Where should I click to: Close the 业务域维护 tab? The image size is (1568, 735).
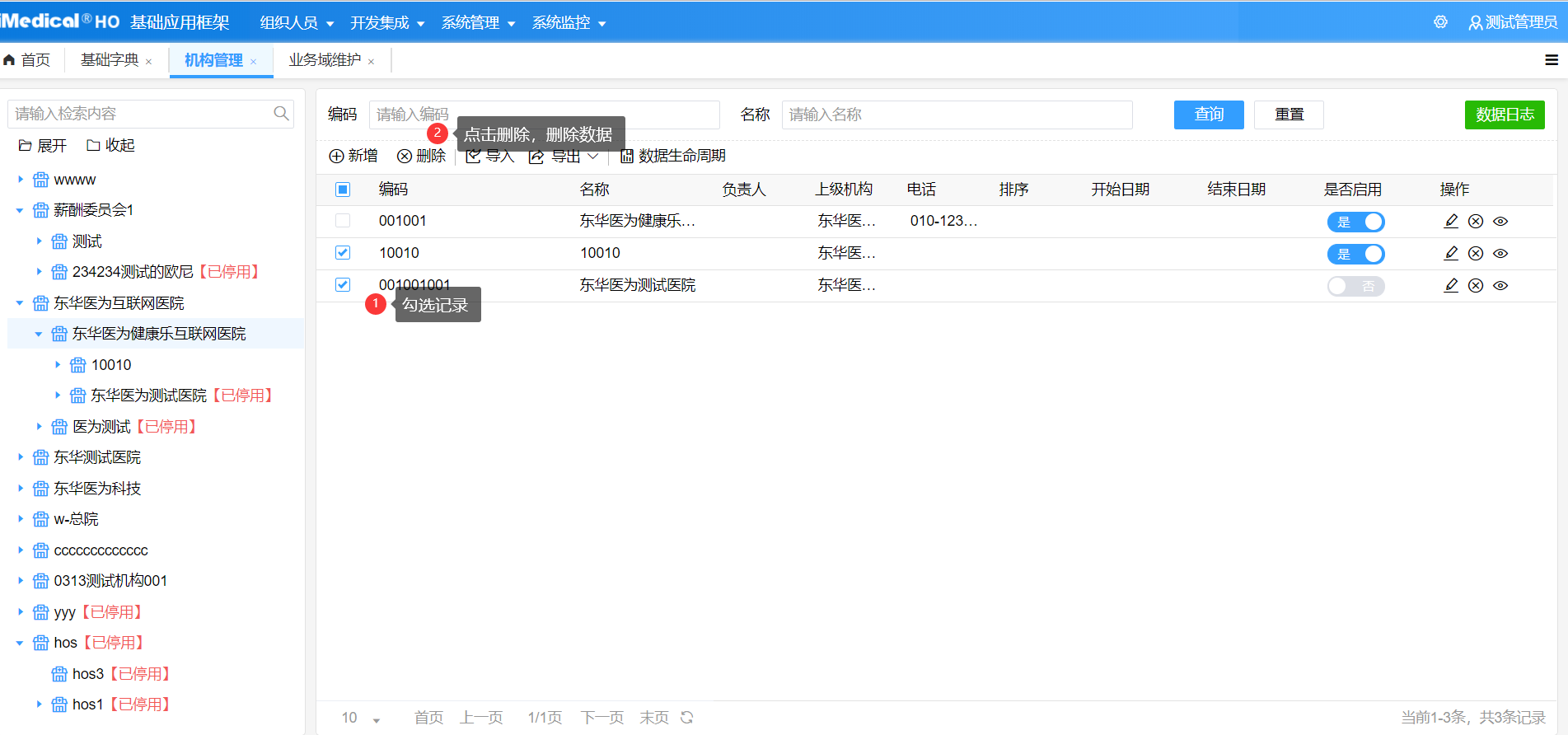[x=371, y=62]
